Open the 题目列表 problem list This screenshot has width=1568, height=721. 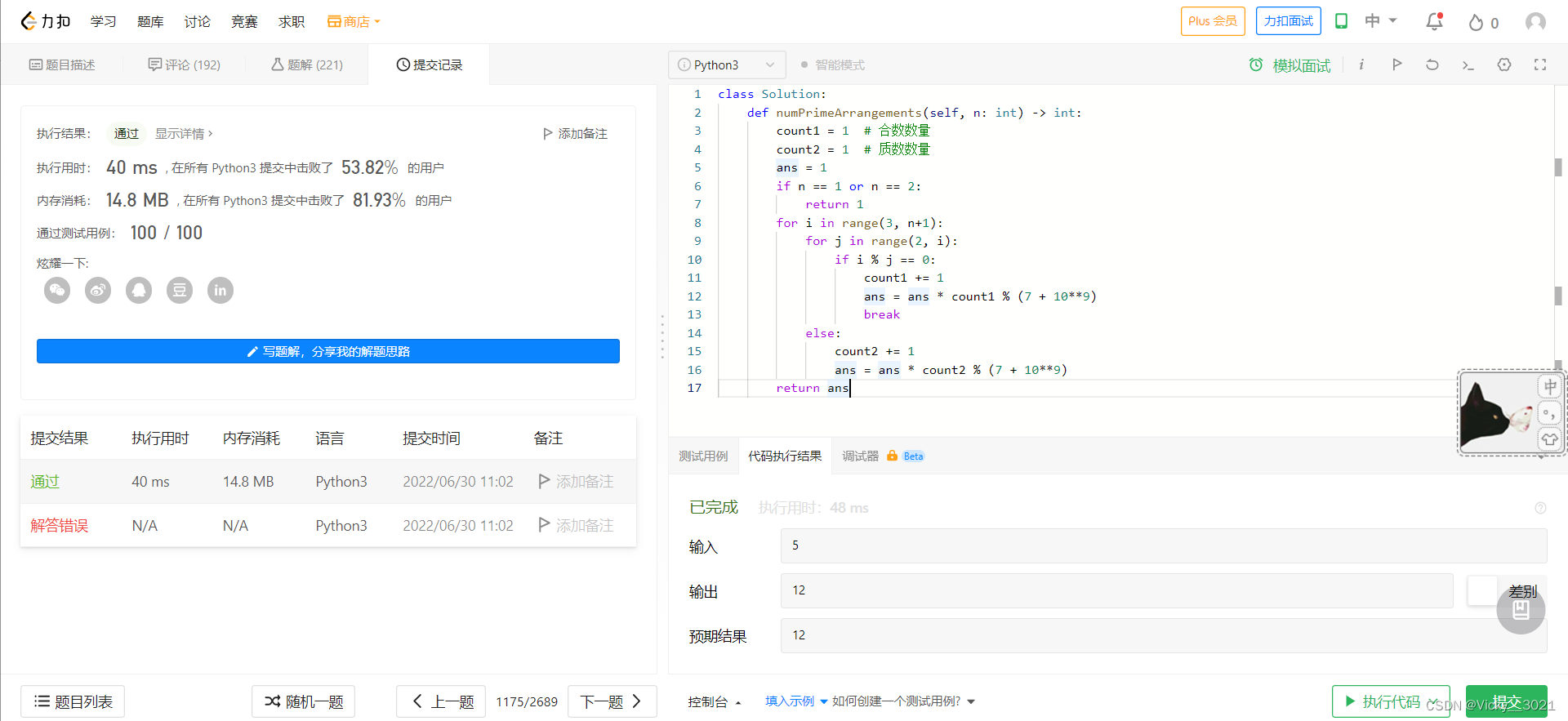point(73,701)
